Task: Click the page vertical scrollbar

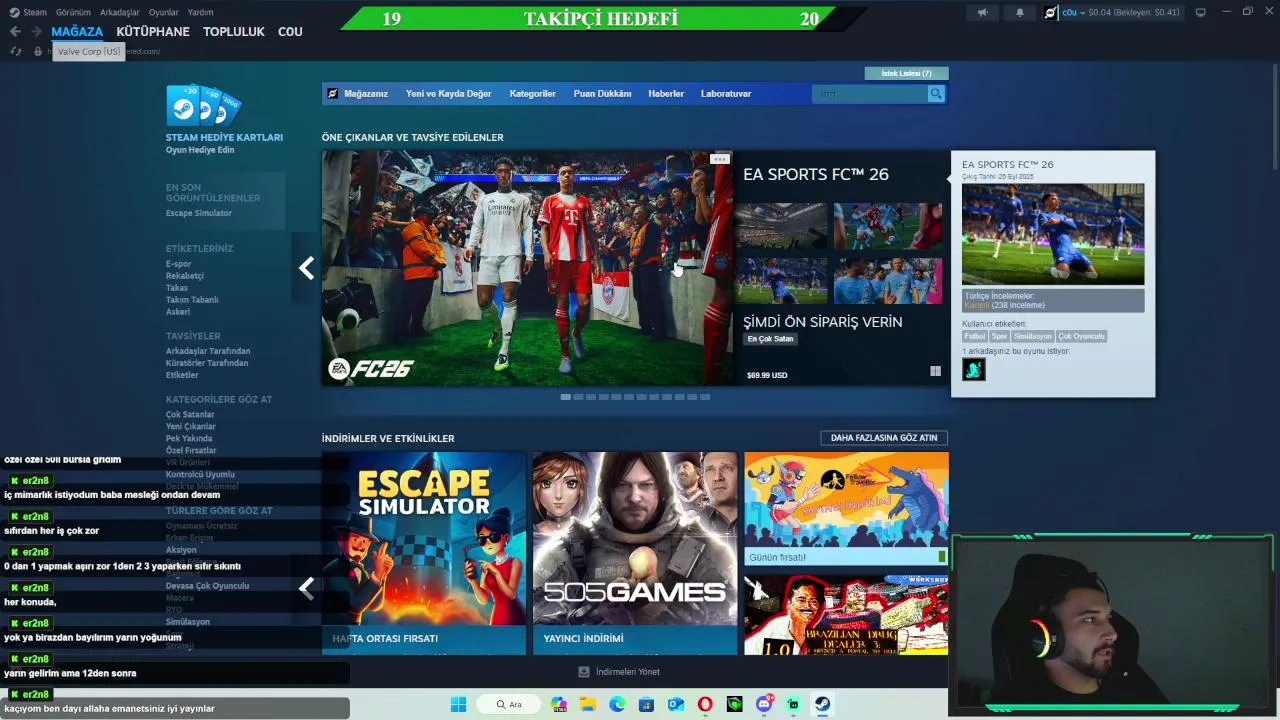Action: (1273, 115)
